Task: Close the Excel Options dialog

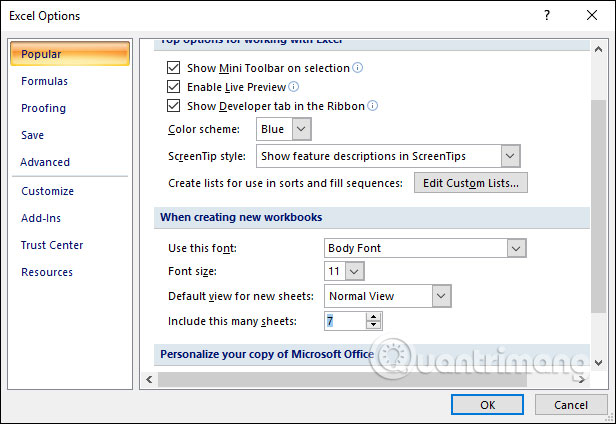Action: (x=592, y=15)
